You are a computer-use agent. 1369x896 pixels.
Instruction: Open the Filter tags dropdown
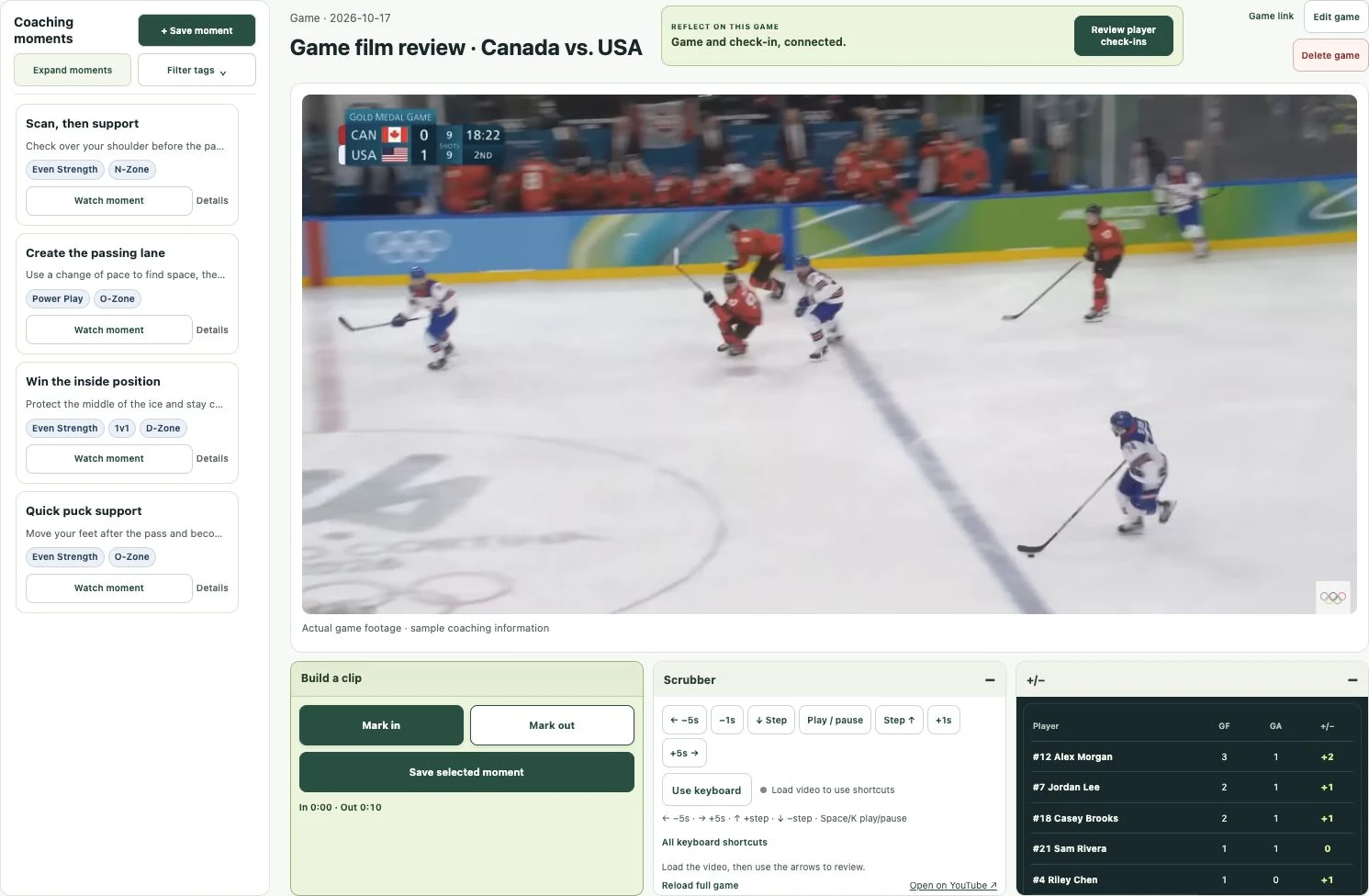click(196, 70)
